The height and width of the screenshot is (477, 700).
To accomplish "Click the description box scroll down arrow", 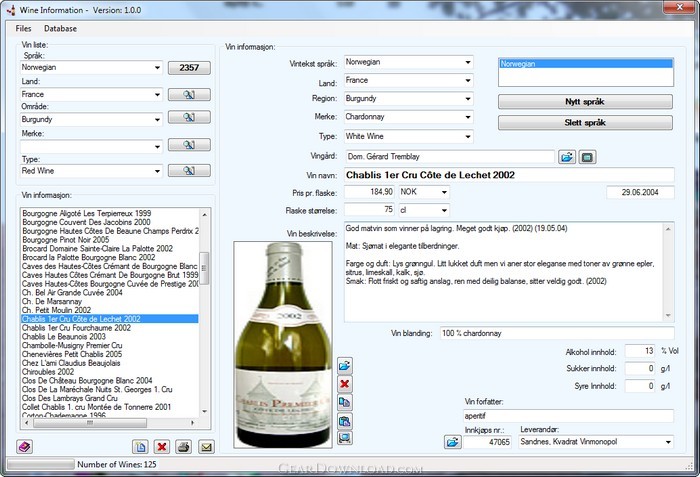I will point(668,315).
